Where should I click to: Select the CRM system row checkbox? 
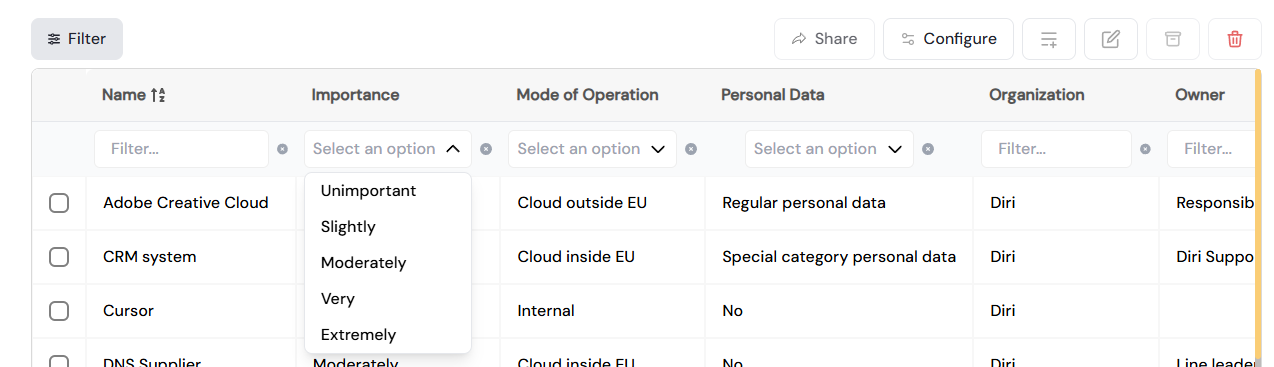(x=59, y=257)
